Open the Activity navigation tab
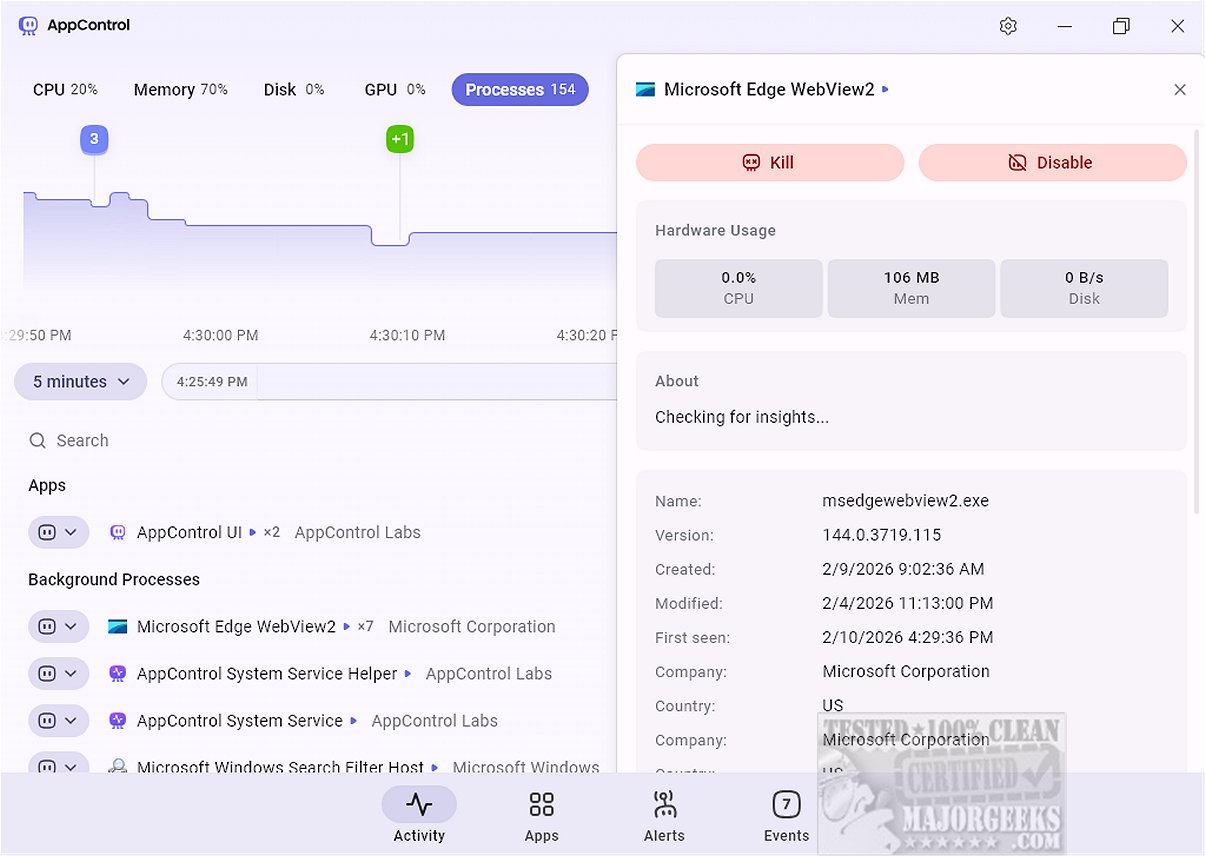The height and width of the screenshot is (856, 1205). click(419, 815)
